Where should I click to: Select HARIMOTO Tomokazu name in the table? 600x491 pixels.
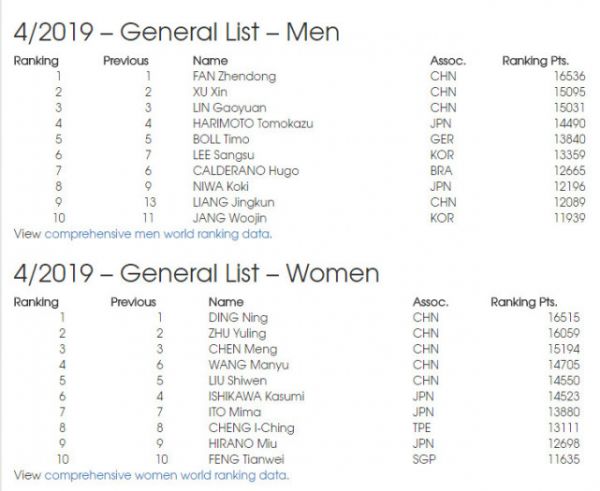click(253, 123)
